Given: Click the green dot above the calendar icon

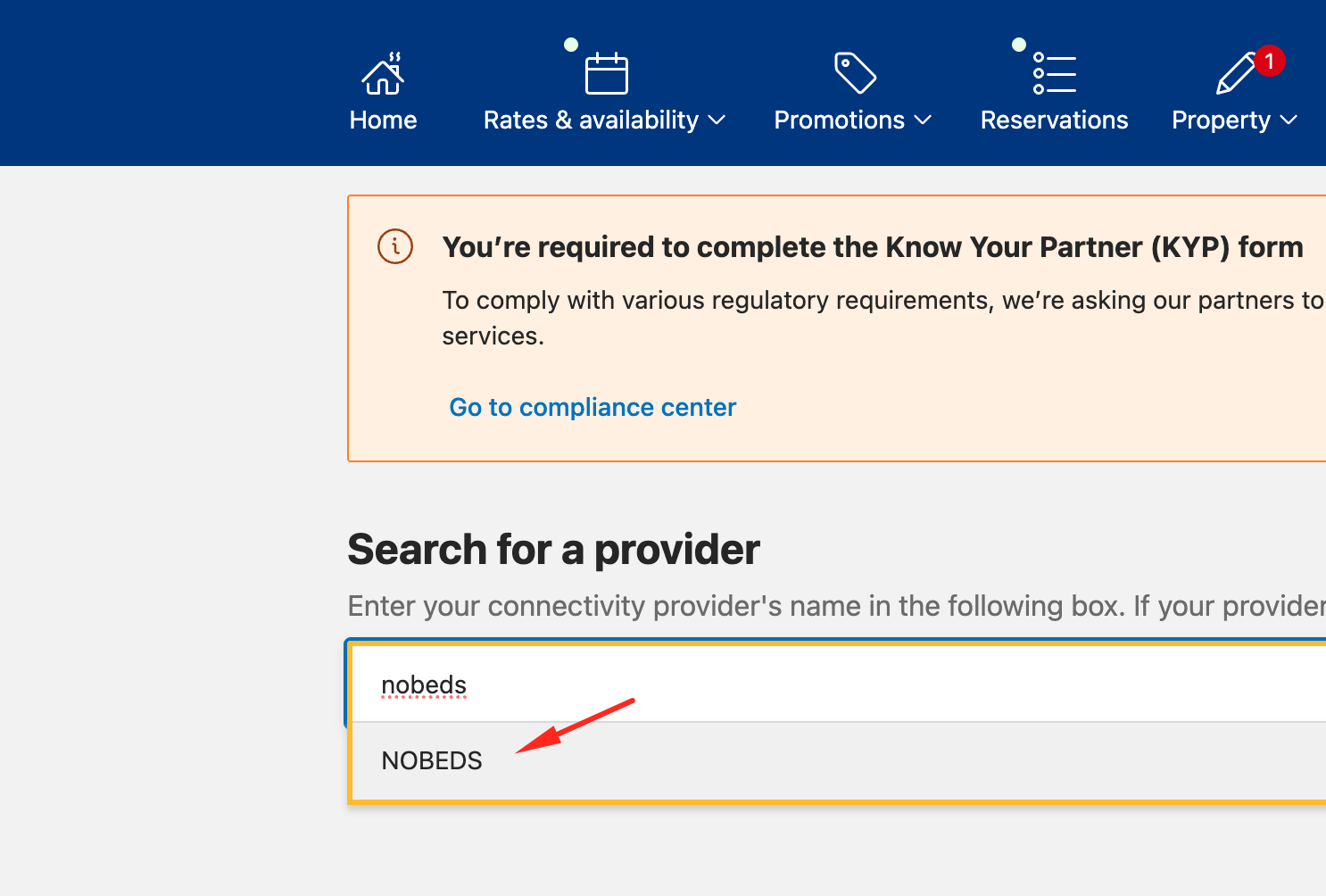Looking at the screenshot, I should point(571,44).
